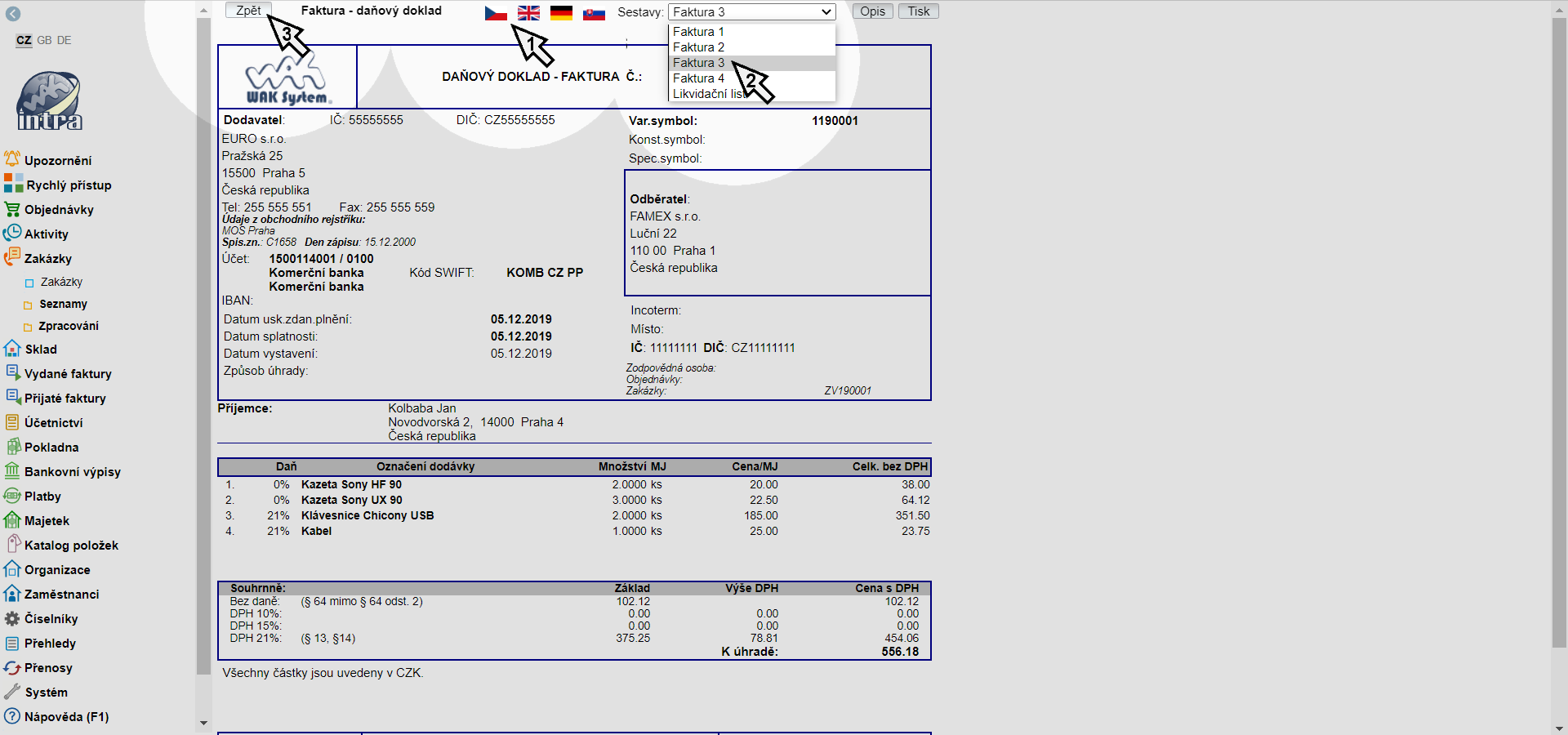Choose Faktura 3 from the list
The height and width of the screenshot is (735, 1568).
pos(751,63)
